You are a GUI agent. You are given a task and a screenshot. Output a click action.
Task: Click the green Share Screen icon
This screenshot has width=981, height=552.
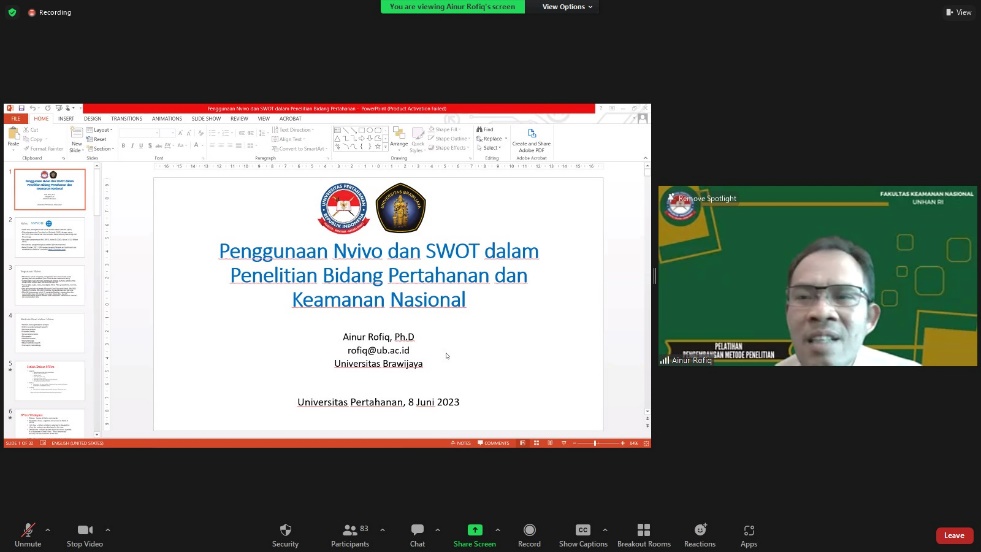click(x=475, y=530)
